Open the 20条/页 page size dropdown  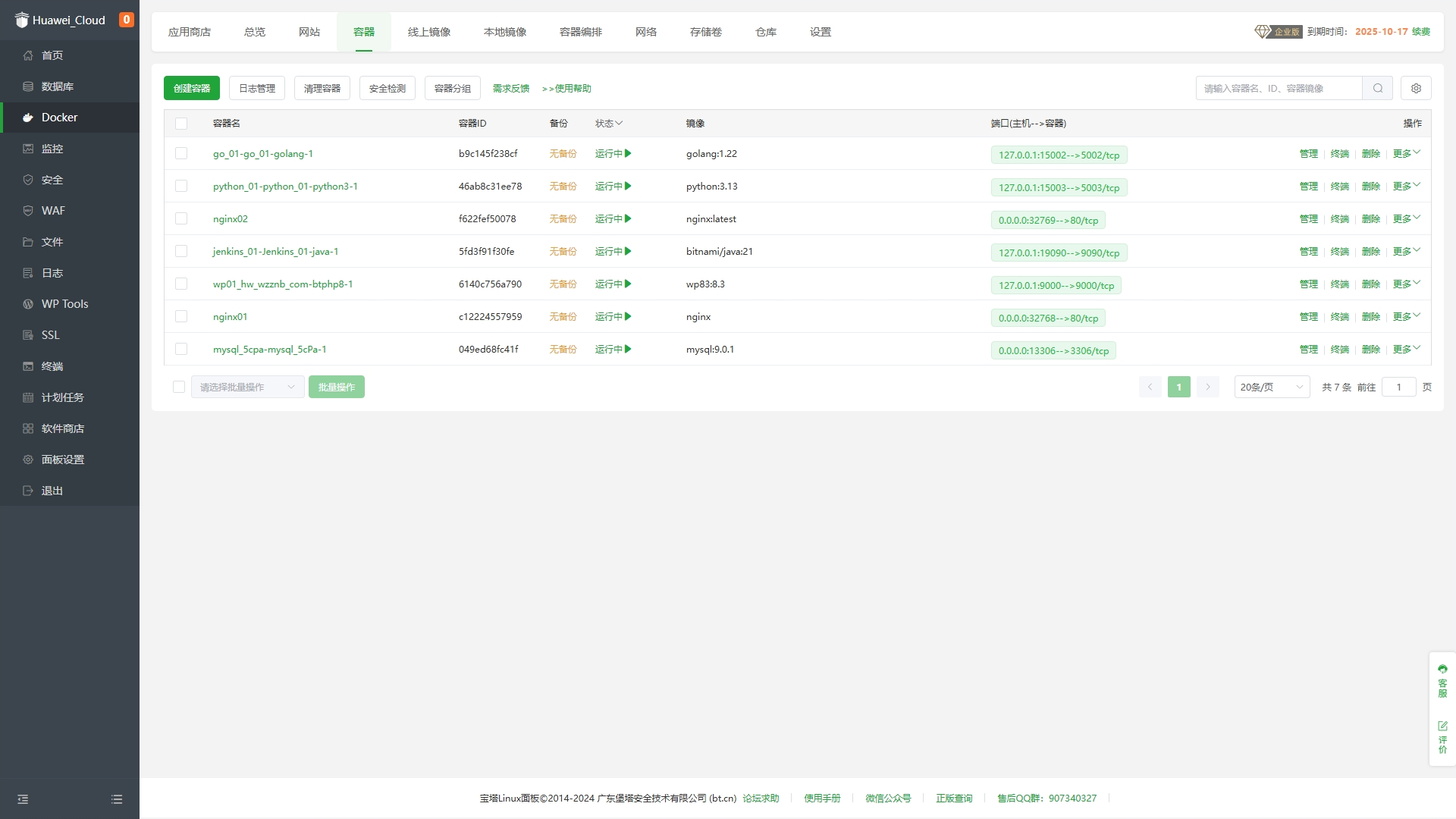(x=1272, y=387)
